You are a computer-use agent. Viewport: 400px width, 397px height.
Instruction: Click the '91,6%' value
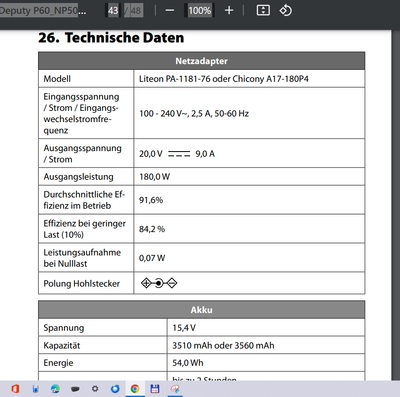tap(151, 200)
